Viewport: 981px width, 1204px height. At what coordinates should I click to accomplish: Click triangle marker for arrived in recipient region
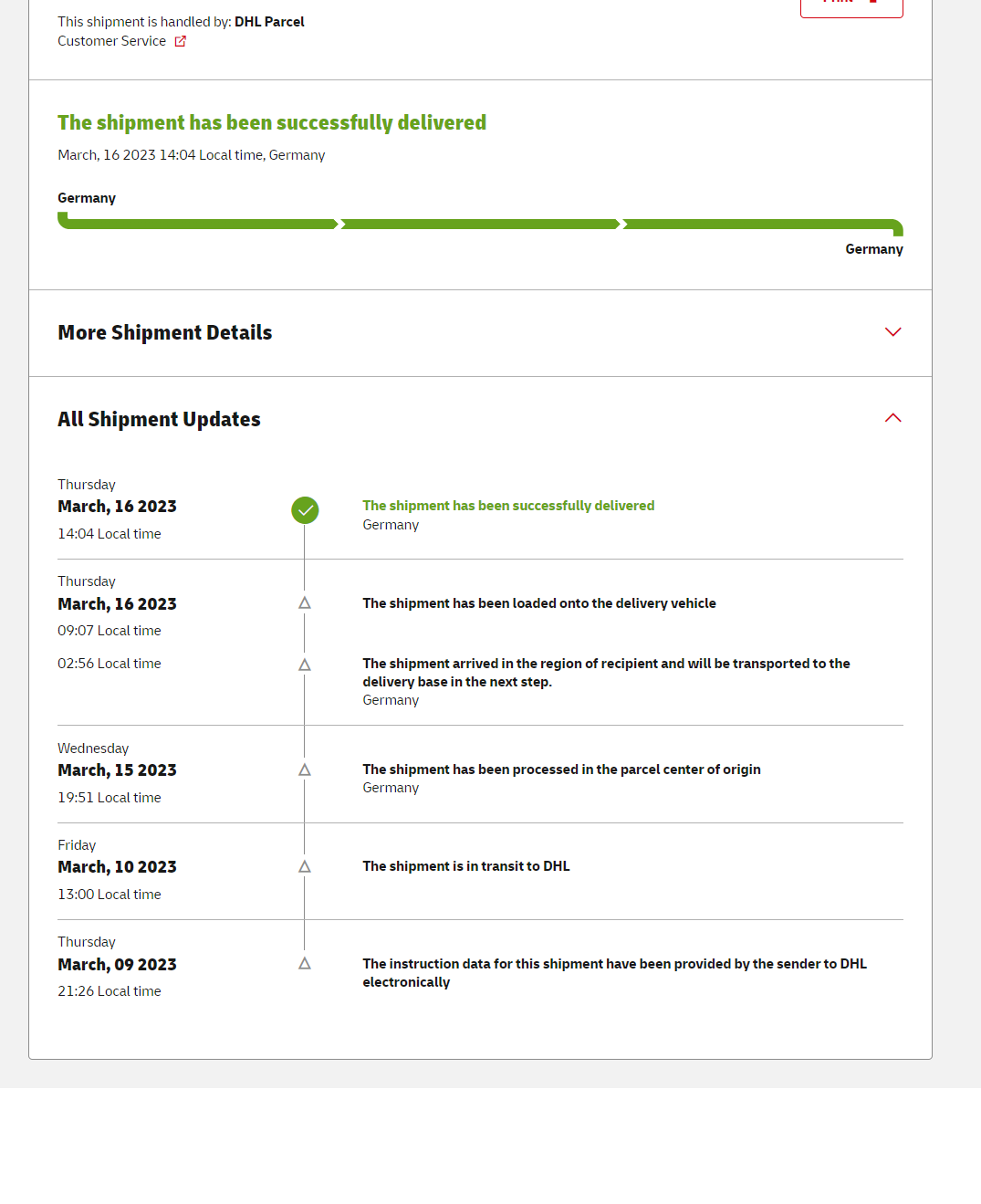point(305,665)
